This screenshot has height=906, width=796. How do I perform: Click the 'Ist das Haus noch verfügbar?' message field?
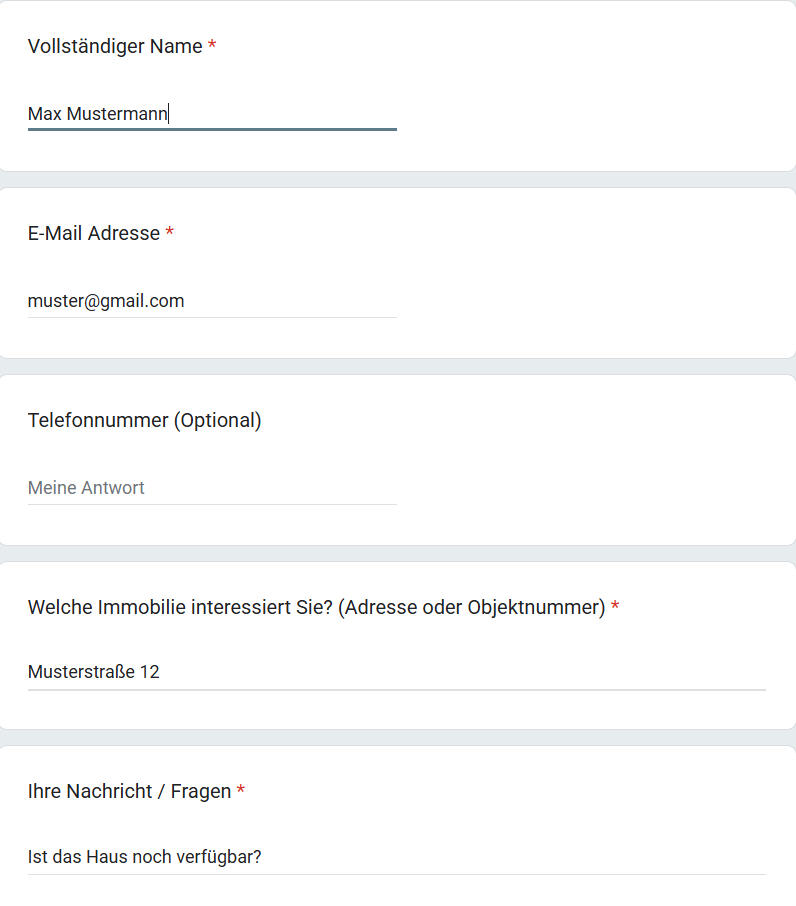click(x=396, y=857)
